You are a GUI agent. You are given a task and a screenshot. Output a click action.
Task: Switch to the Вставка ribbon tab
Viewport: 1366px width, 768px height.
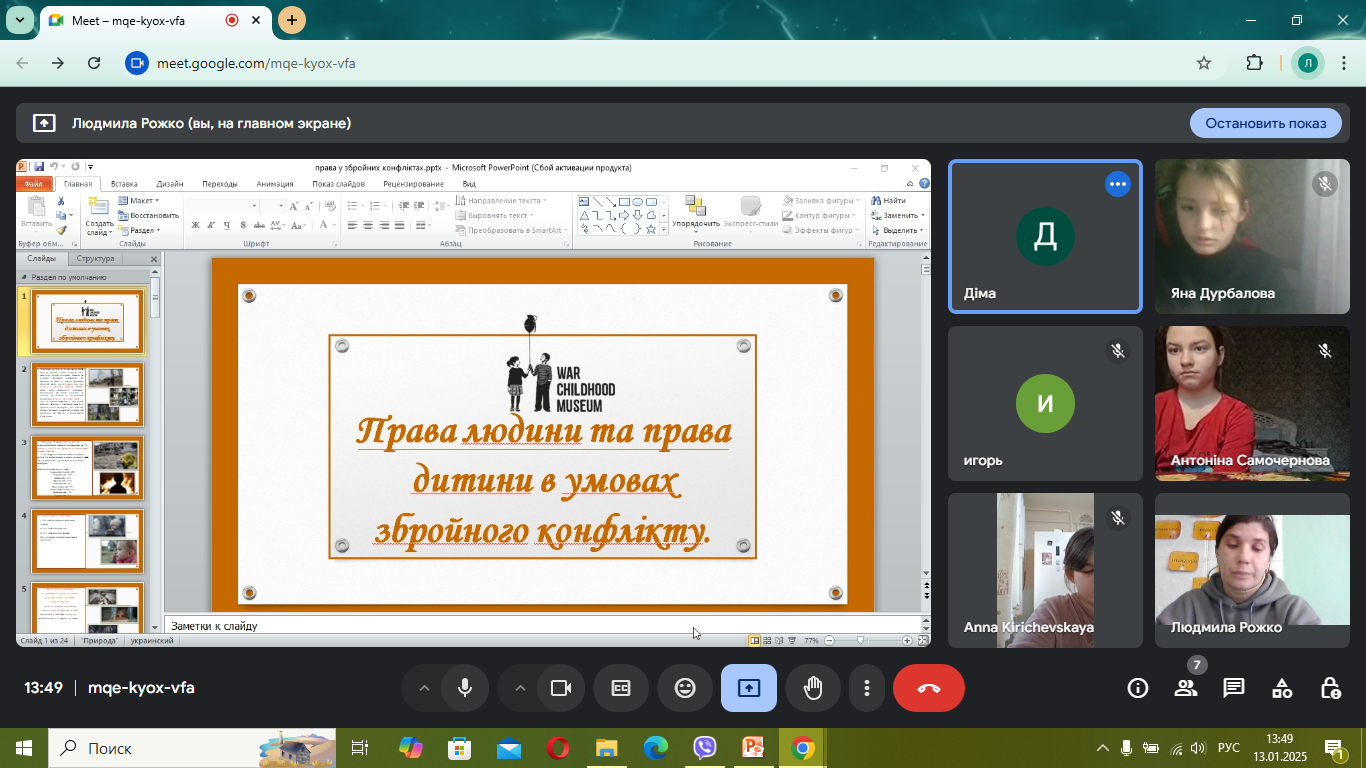(124, 184)
